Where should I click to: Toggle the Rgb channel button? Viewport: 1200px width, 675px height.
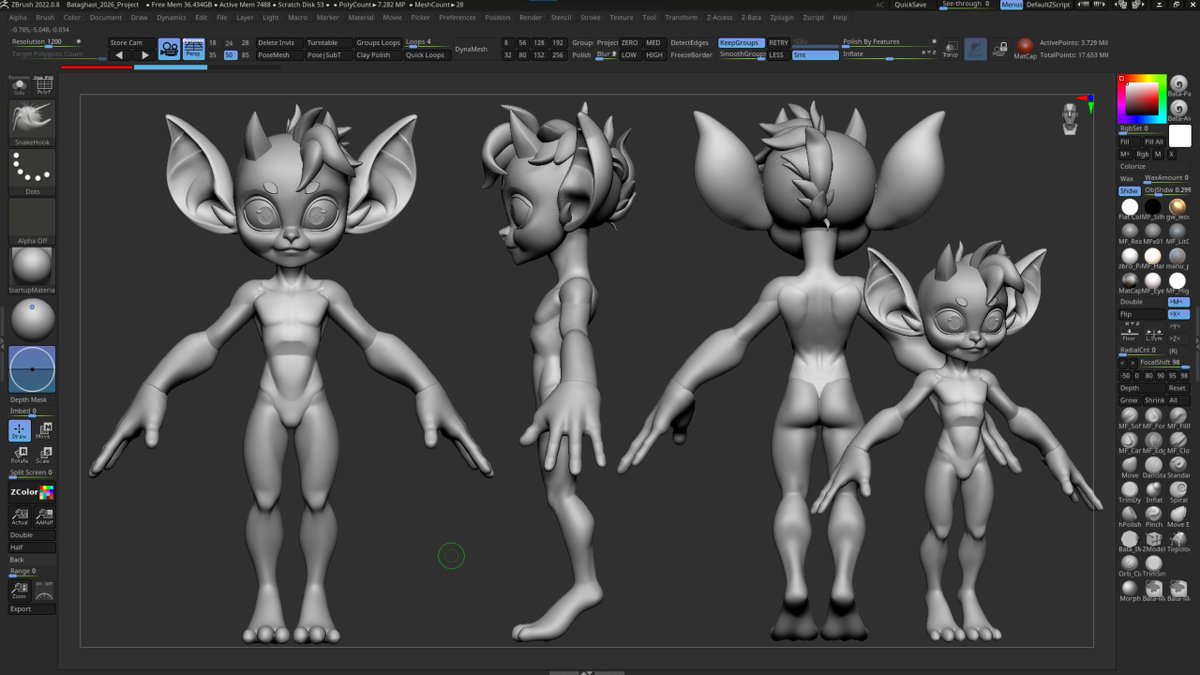1142,154
